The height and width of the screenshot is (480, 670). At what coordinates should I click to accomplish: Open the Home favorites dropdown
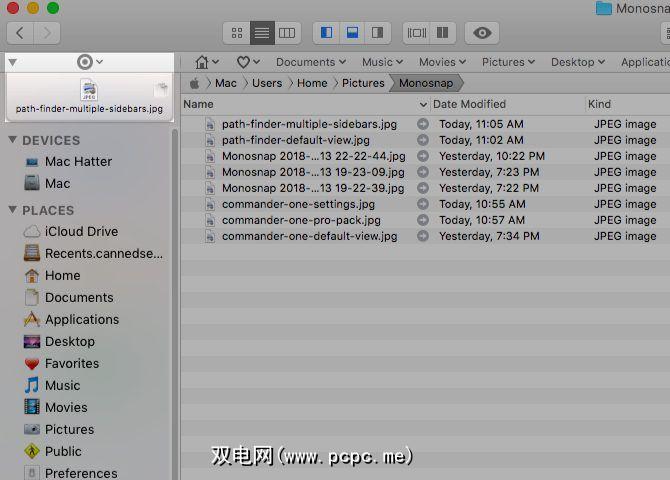click(207, 62)
